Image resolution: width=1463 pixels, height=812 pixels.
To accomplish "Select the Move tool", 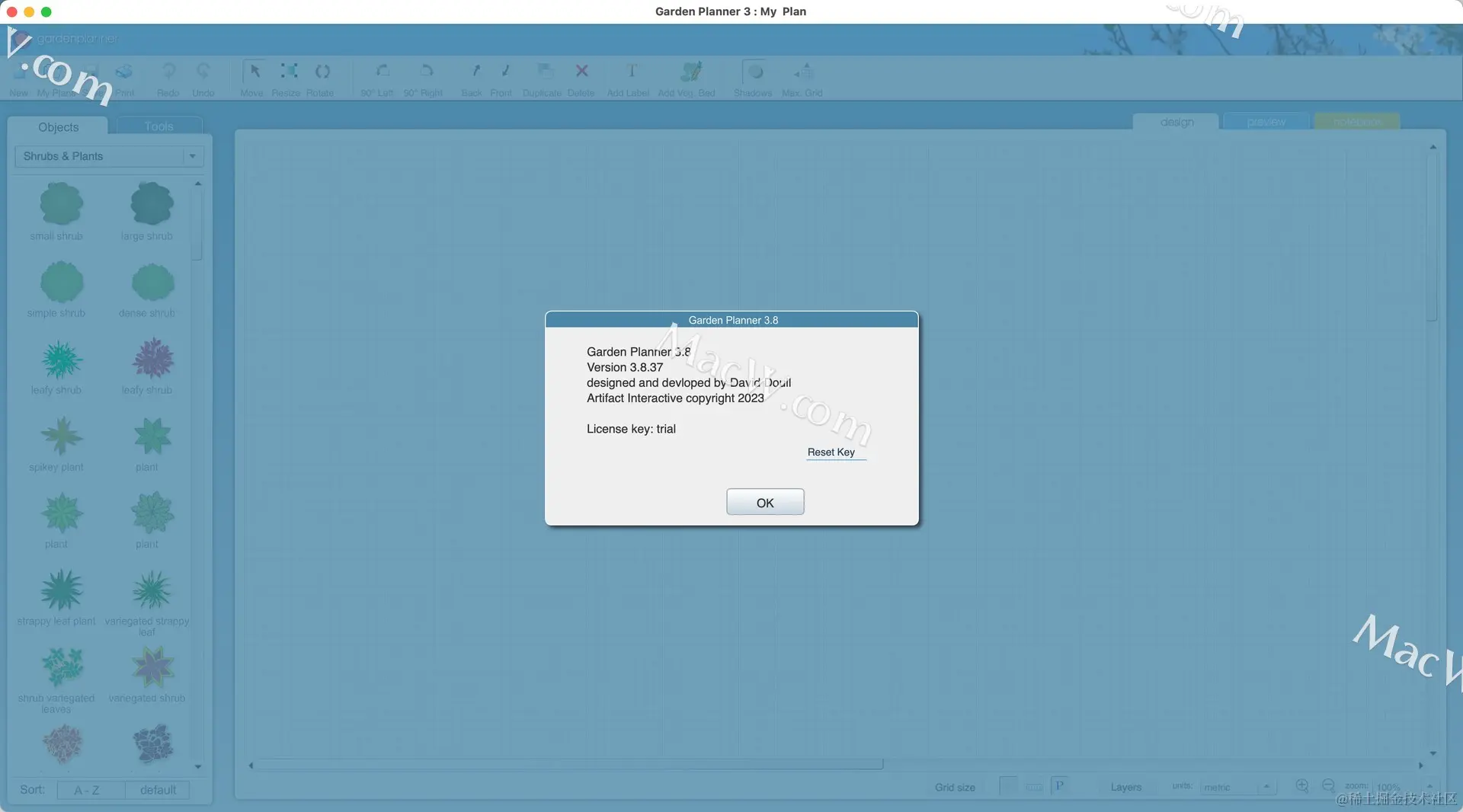I will [x=253, y=78].
